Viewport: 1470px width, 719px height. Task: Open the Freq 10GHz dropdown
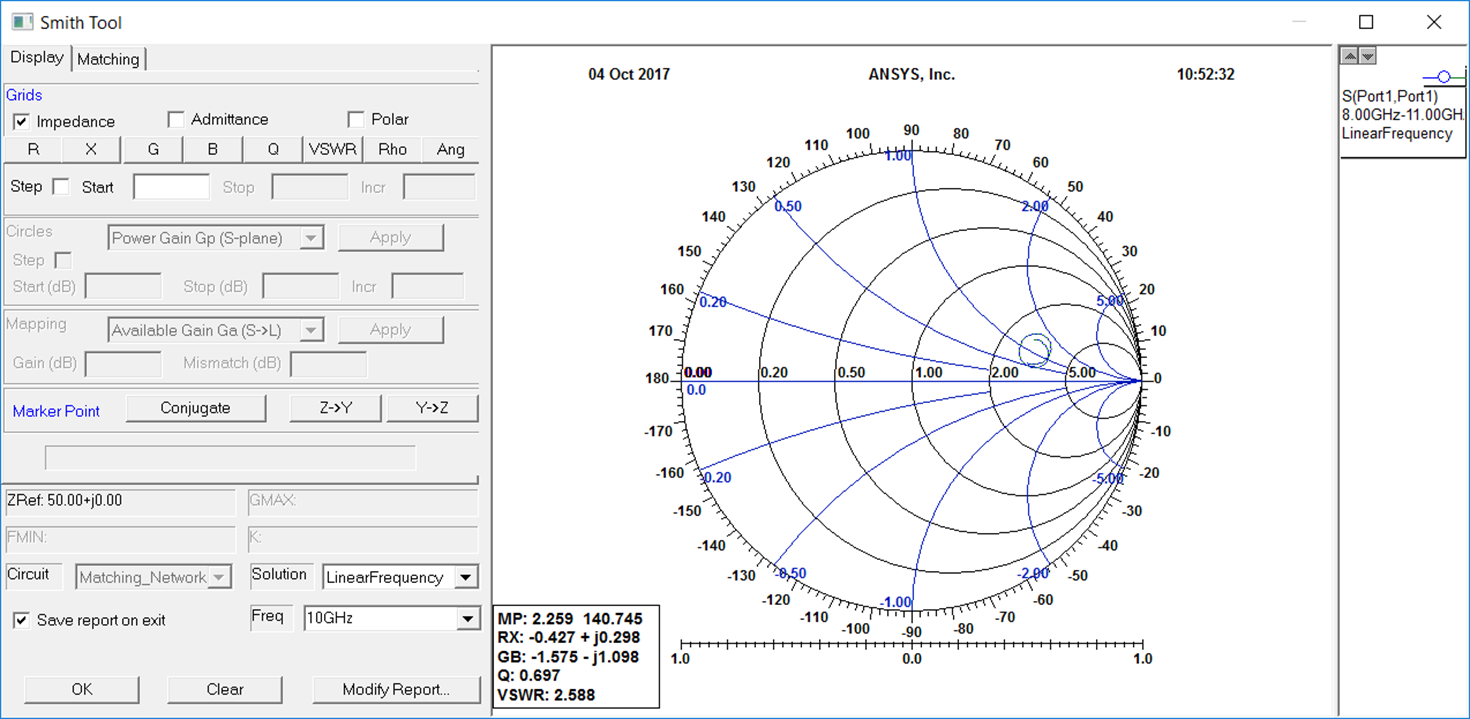(468, 618)
